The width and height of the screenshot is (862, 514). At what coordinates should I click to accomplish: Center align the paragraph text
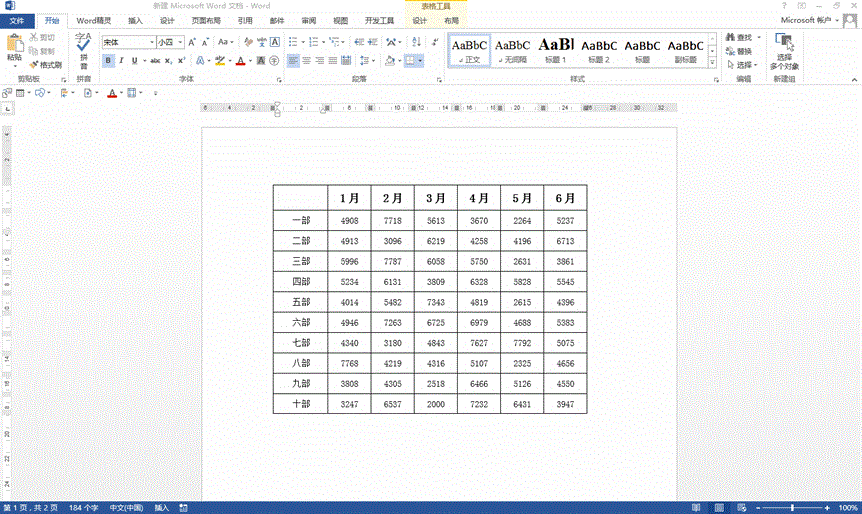click(307, 61)
